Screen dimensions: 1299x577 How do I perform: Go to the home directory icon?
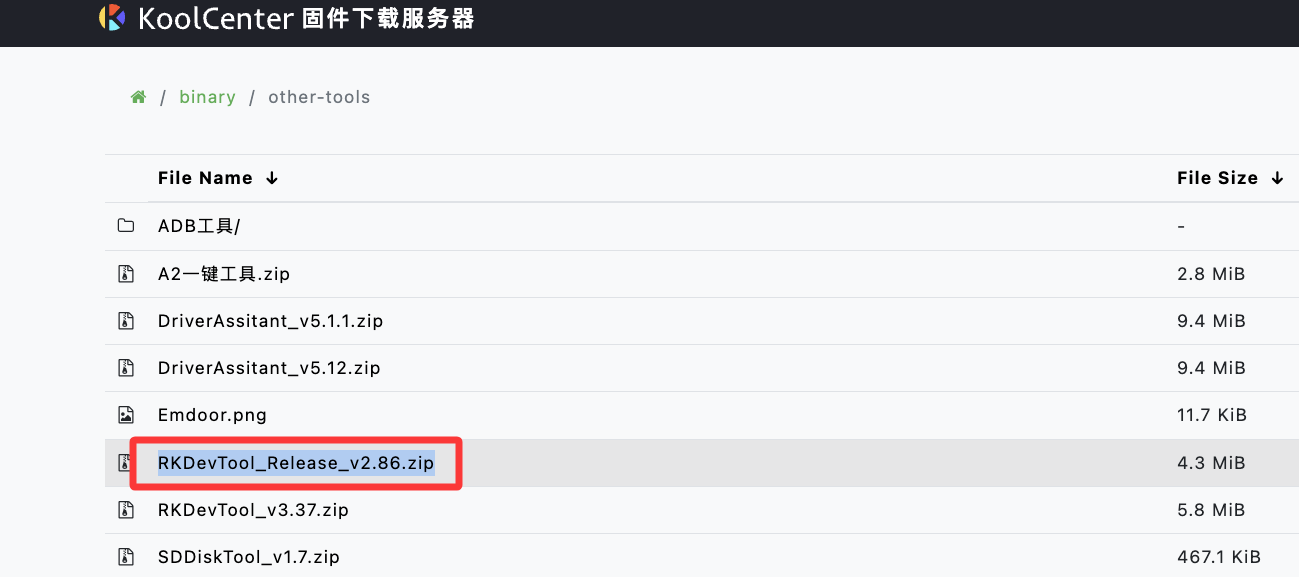[x=138, y=97]
